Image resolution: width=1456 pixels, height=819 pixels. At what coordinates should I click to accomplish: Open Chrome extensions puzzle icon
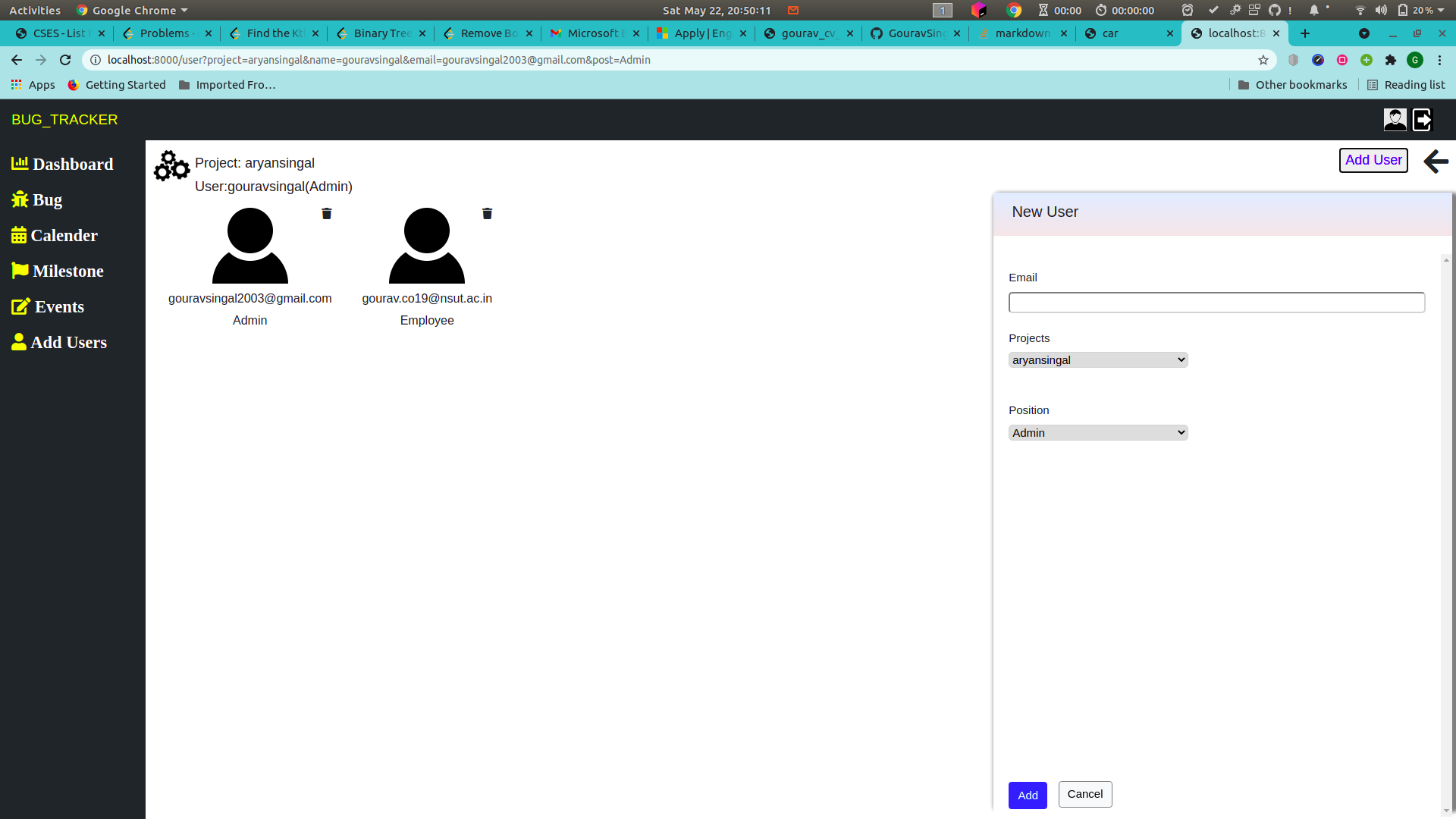tap(1391, 60)
